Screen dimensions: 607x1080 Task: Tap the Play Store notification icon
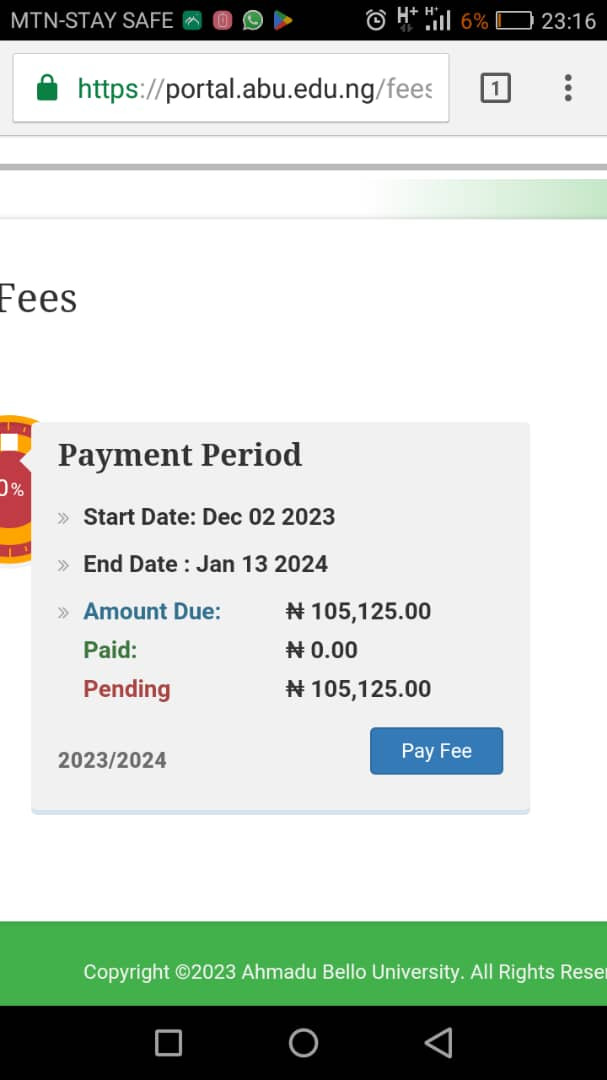283,20
